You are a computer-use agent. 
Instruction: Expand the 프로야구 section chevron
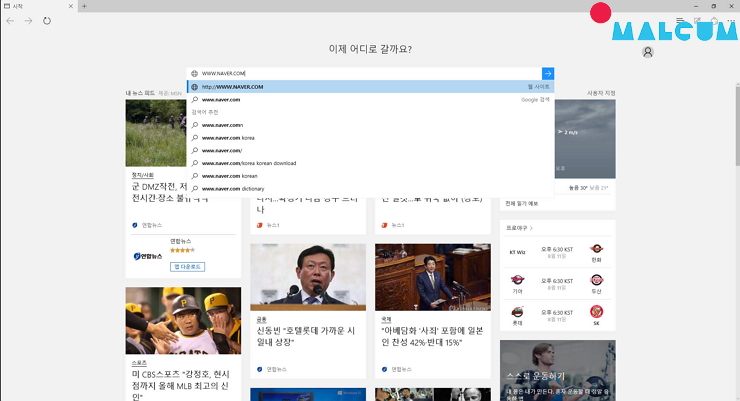[x=532, y=228]
